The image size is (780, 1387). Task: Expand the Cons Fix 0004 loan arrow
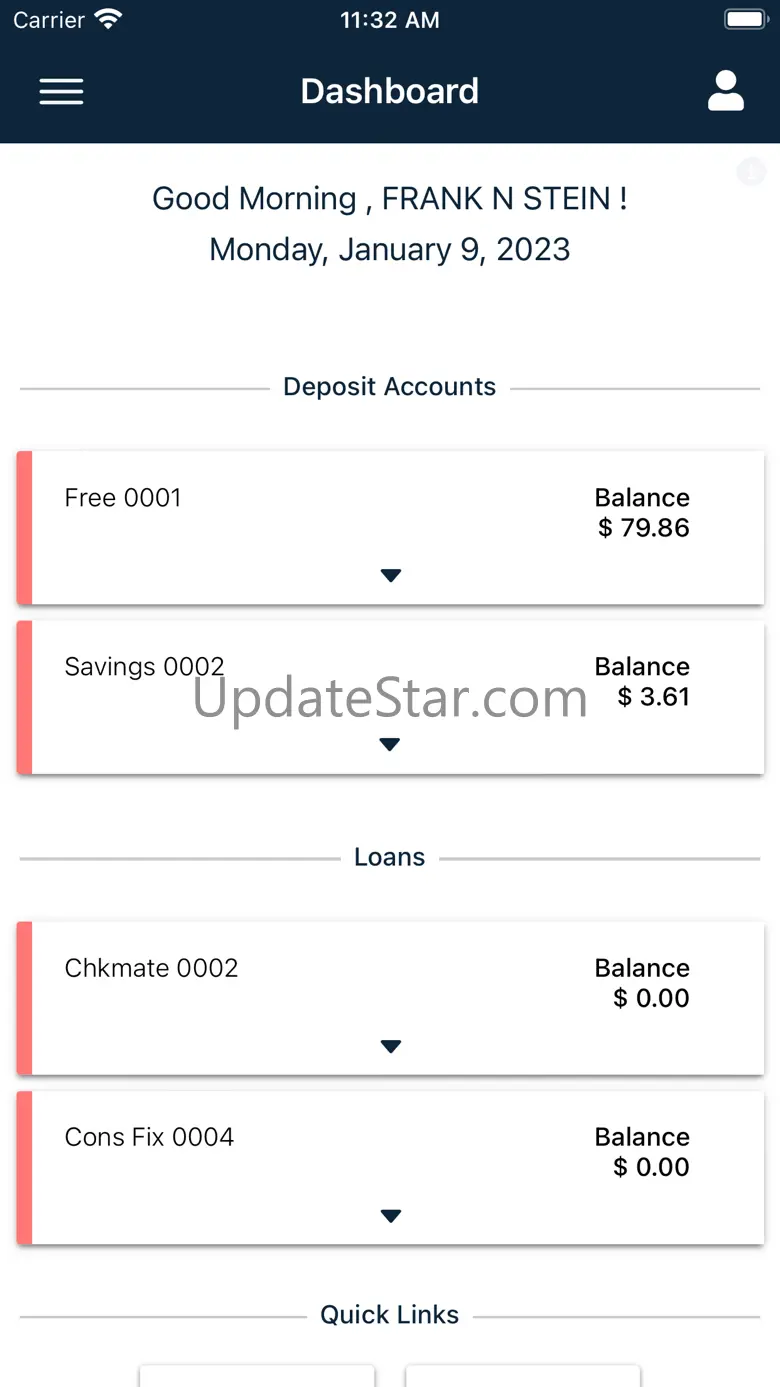pos(391,1216)
